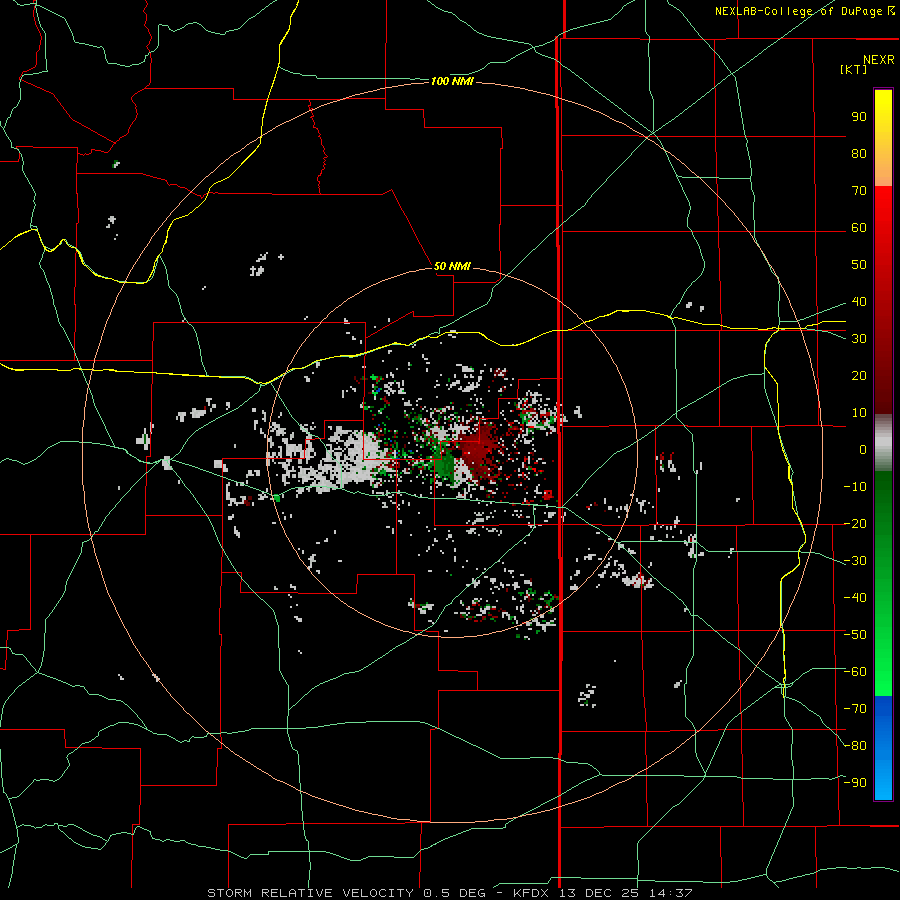
Task: Click the 100 NMI range ring label
Action: coord(452,82)
